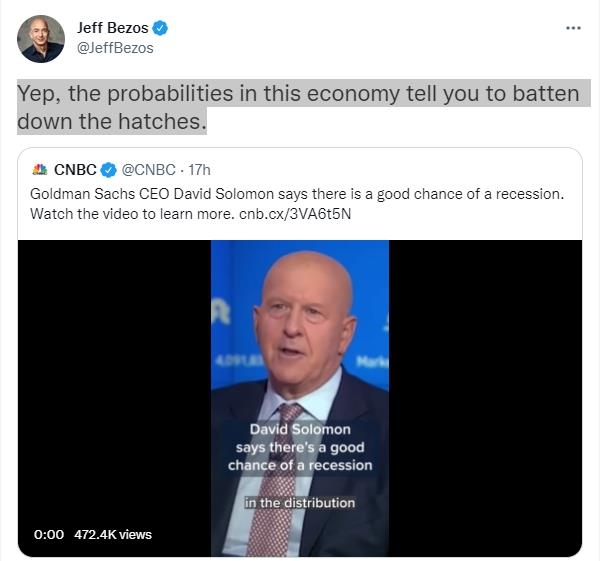Click the "chance of a recession" video caption
The image size is (601, 561).
pyautogui.click(x=300, y=465)
